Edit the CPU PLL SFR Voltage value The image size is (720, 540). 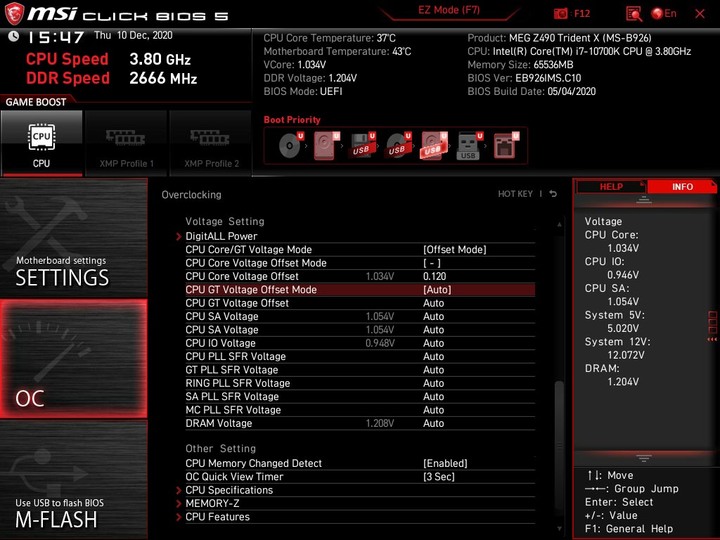433,356
